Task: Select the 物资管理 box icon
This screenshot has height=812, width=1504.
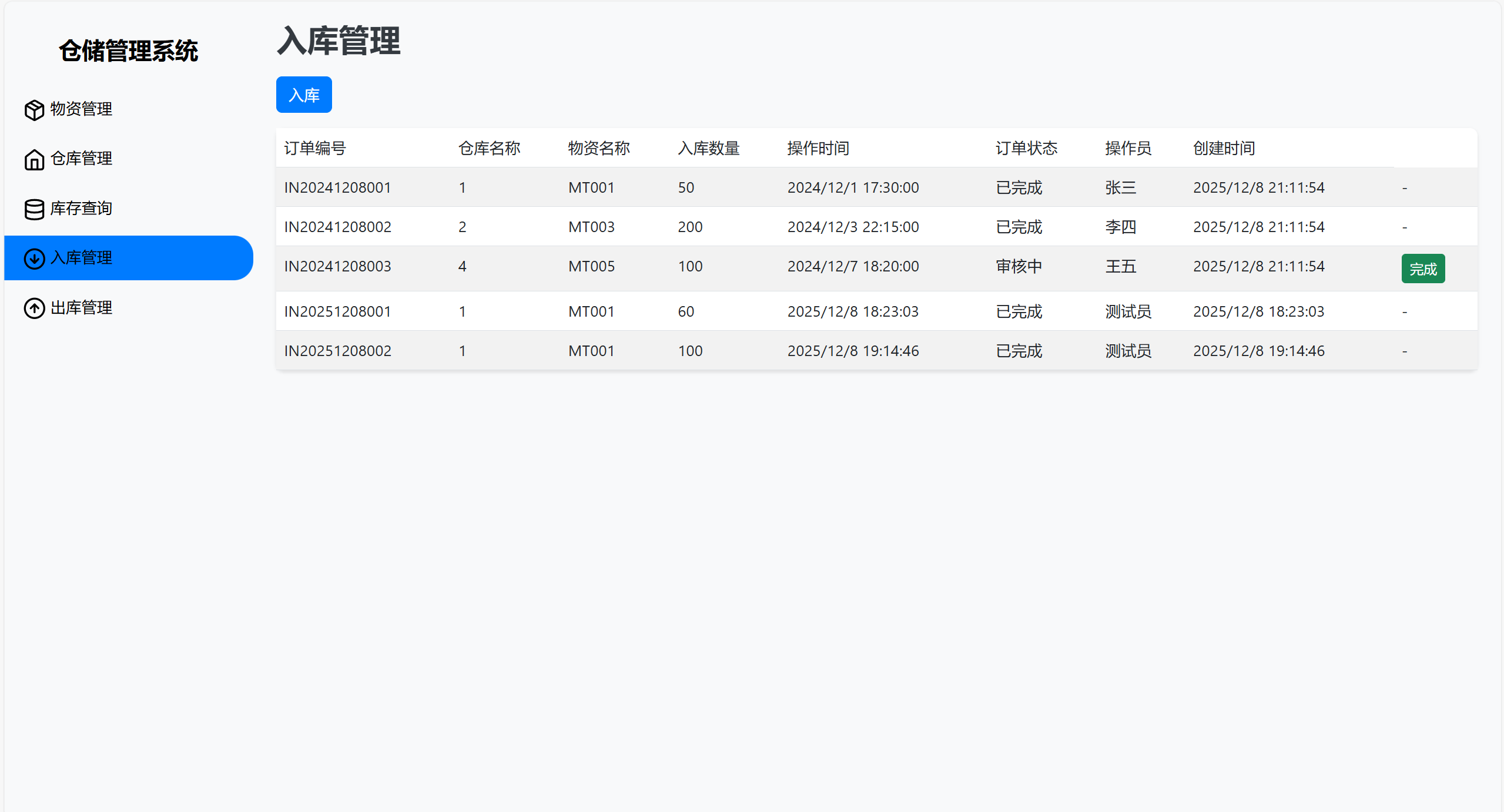Action: tap(34, 109)
